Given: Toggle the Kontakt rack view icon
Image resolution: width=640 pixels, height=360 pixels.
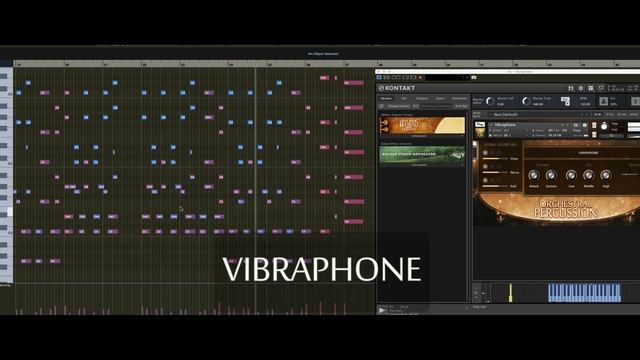Looking at the screenshot, I should tap(591, 88).
